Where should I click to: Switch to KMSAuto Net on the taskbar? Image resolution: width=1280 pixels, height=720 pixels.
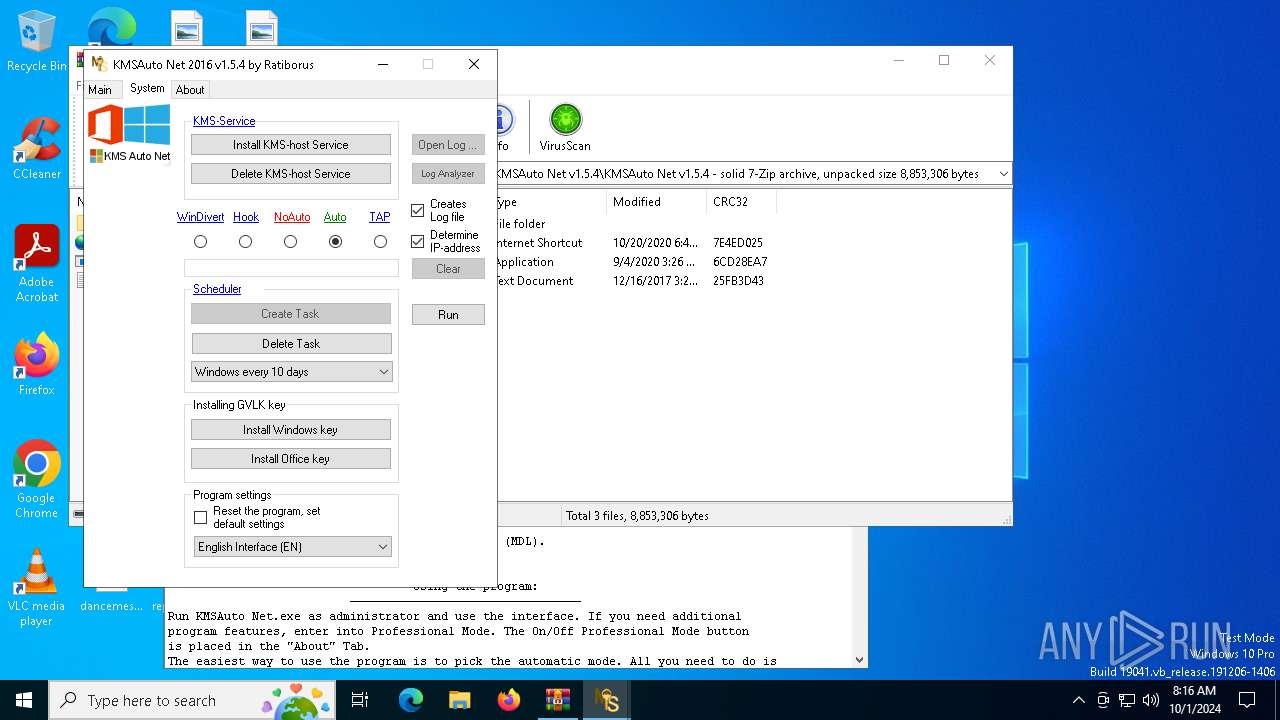click(606, 700)
